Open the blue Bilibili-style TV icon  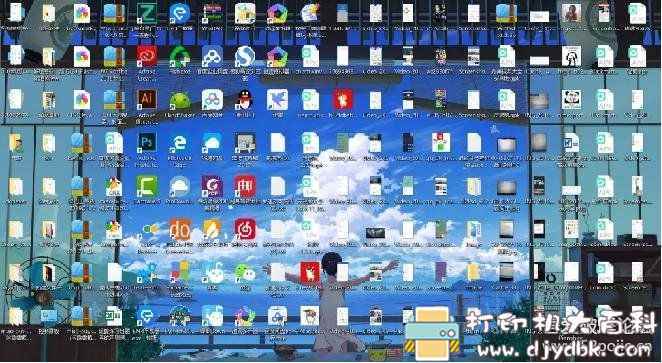click(212, 316)
